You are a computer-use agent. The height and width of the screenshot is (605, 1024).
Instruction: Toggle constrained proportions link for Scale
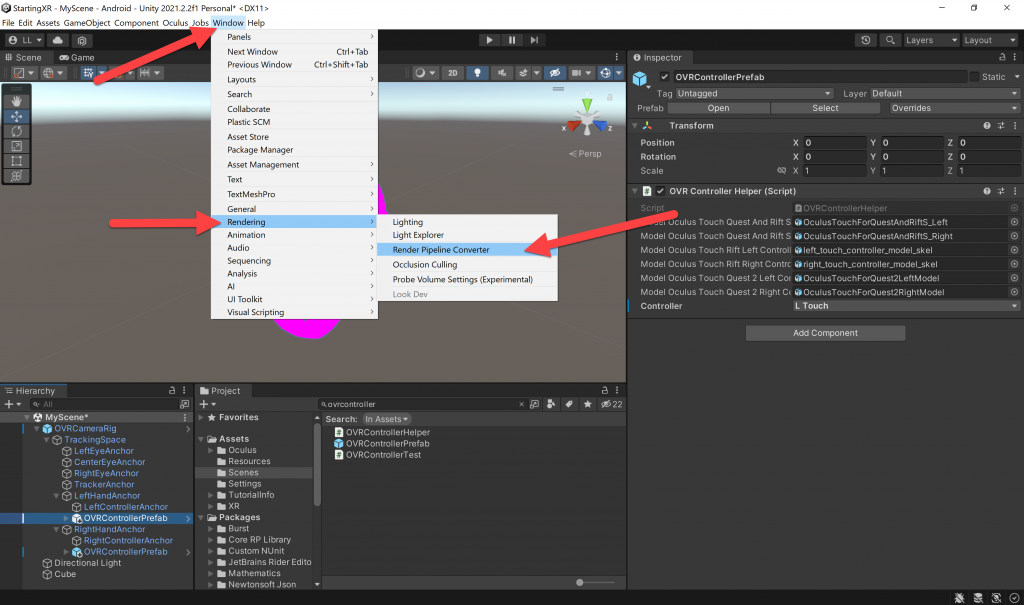(x=781, y=171)
